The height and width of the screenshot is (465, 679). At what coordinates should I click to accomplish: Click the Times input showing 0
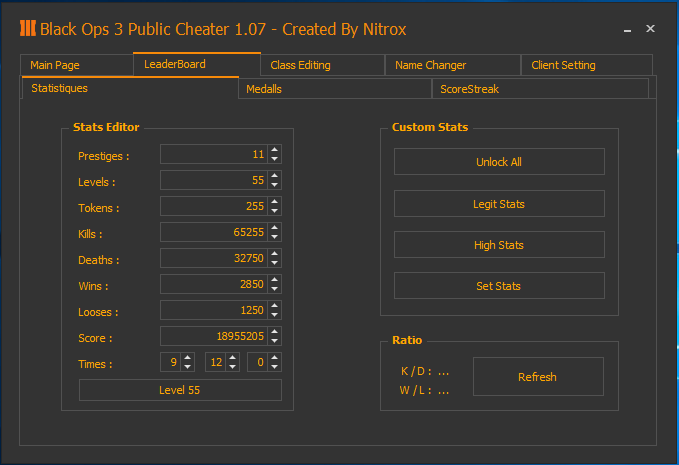tap(258, 362)
